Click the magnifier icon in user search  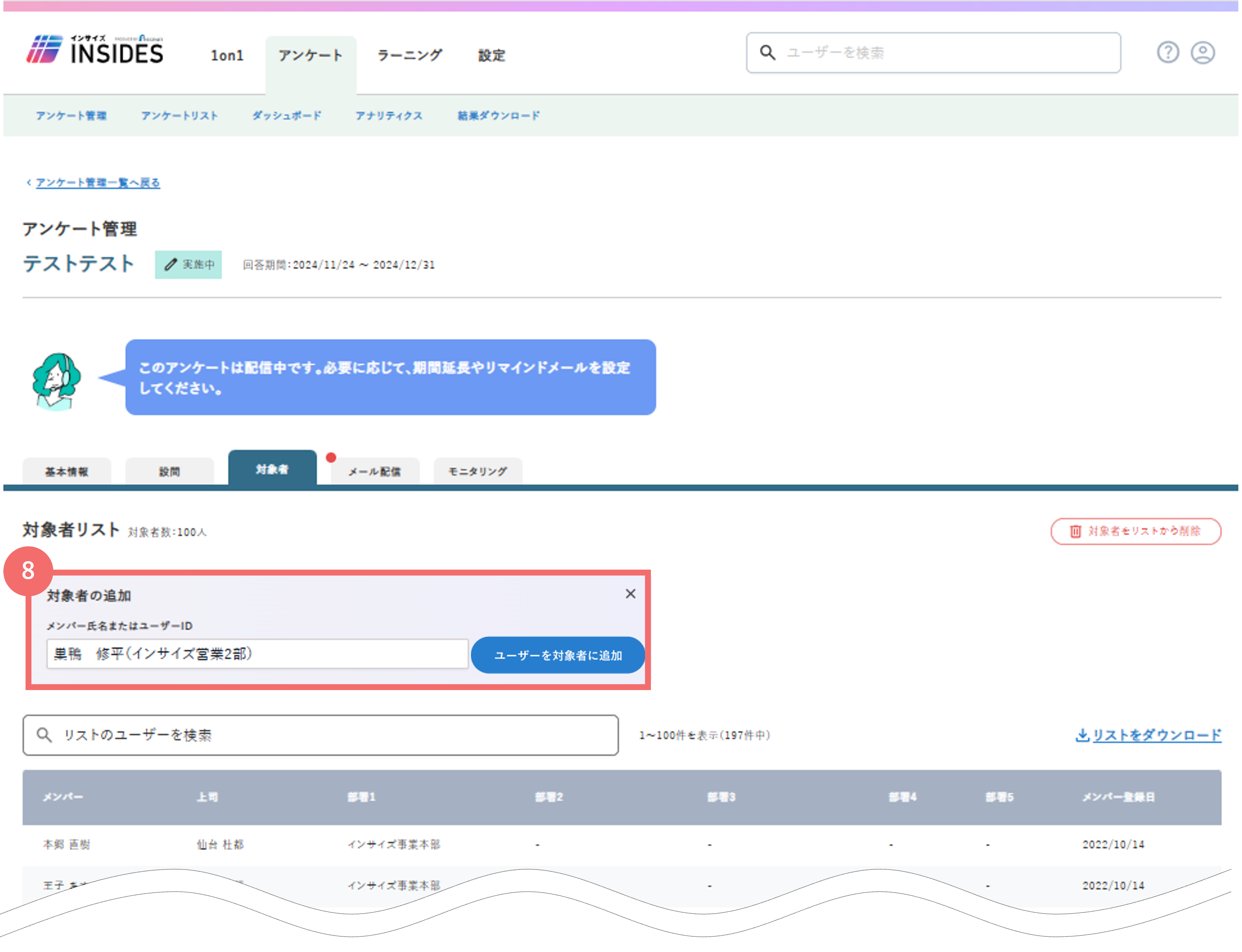coord(767,52)
